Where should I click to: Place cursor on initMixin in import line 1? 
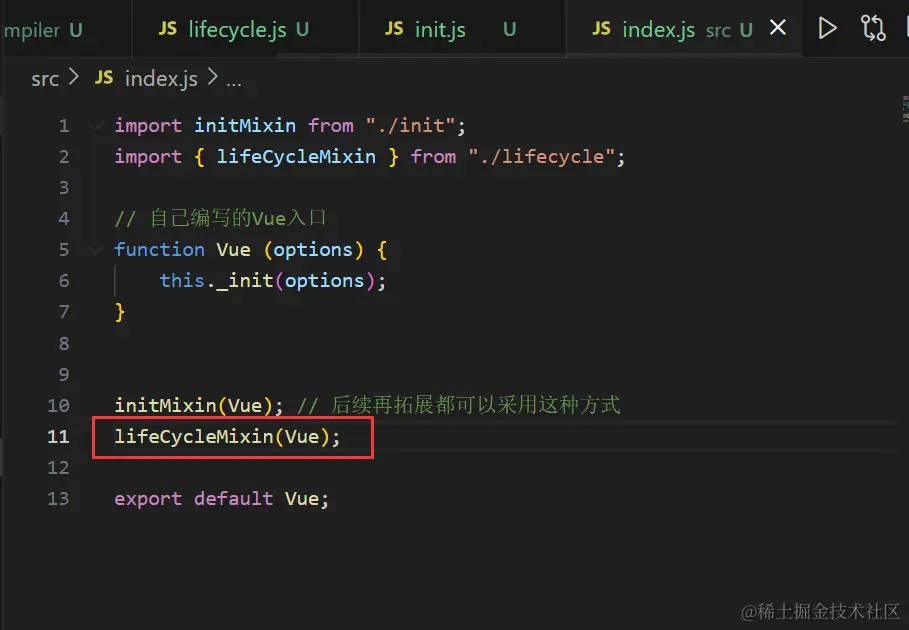(x=245, y=126)
